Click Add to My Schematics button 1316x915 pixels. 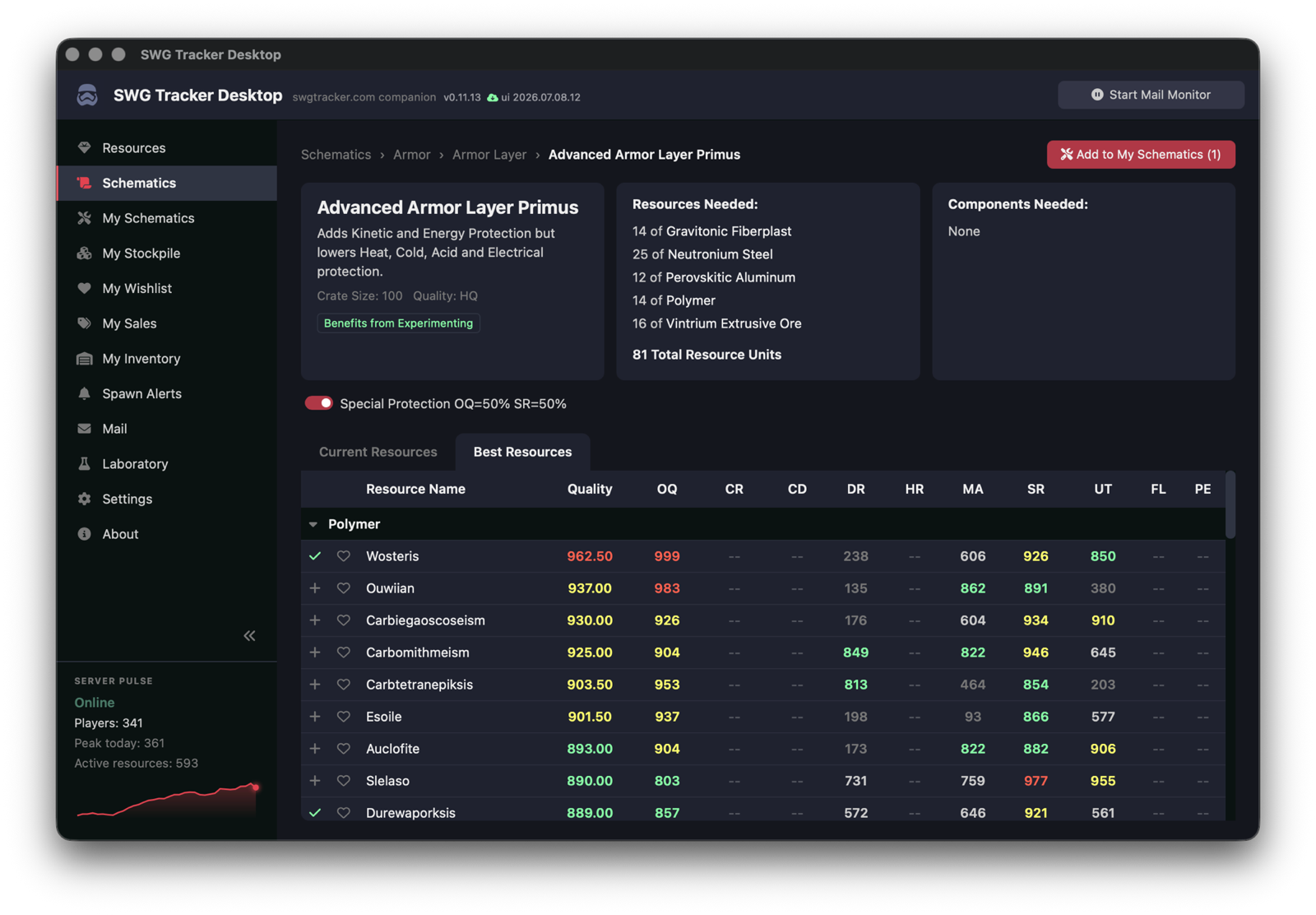tap(1141, 155)
